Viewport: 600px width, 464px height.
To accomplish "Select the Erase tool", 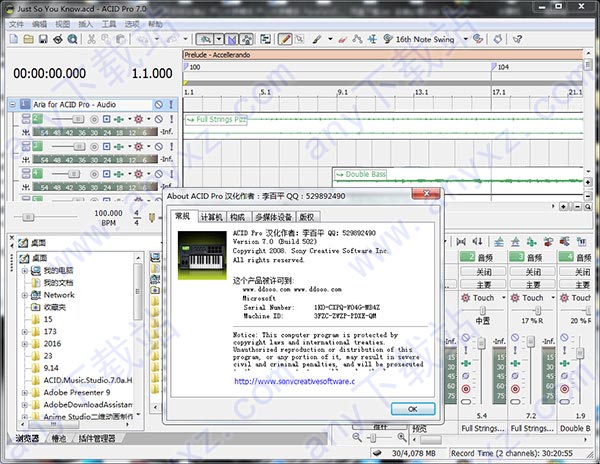I will tap(342, 39).
